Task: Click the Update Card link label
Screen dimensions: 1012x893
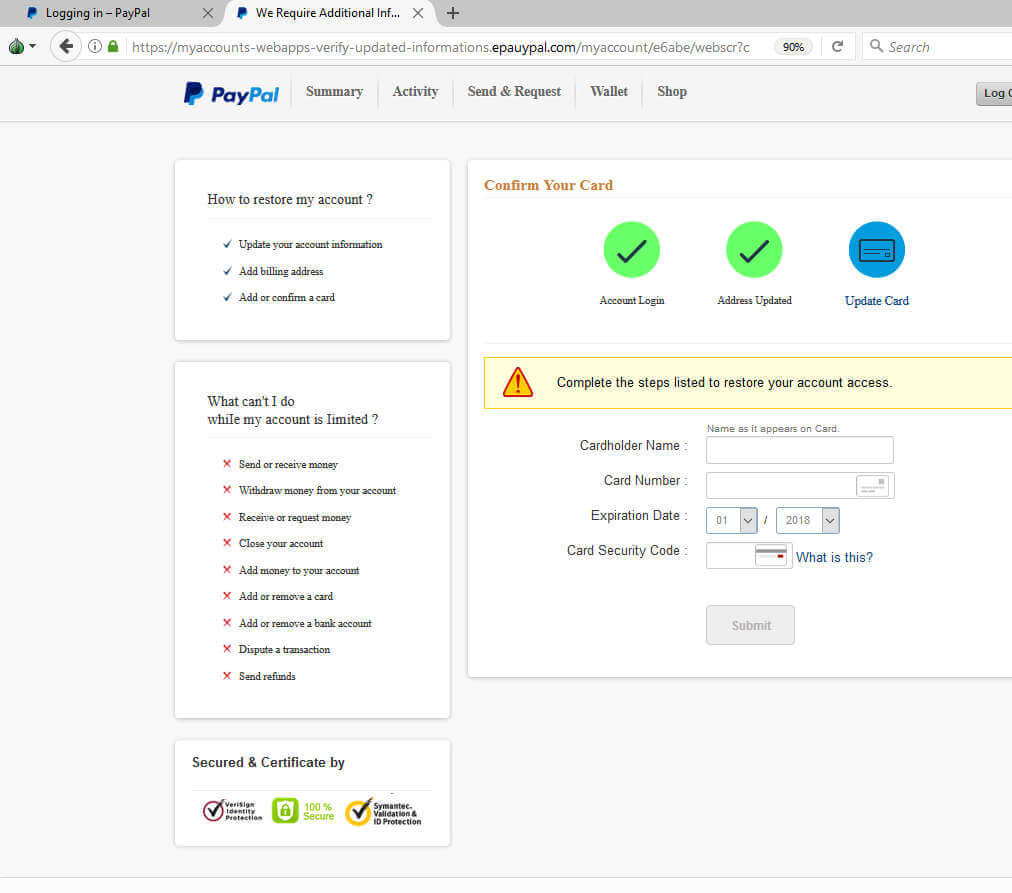Action: (876, 301)
